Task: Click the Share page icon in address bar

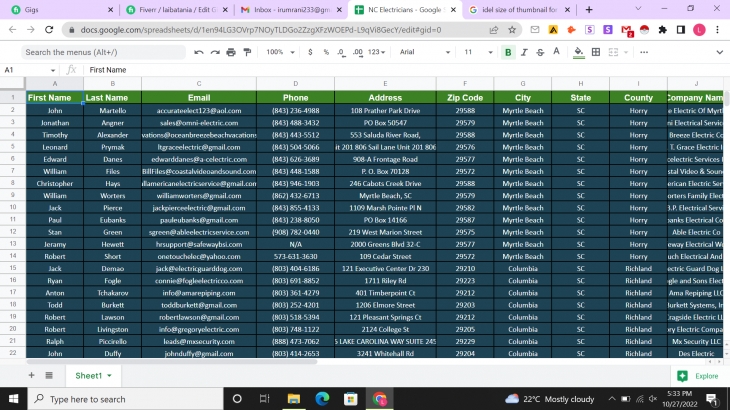Action: (x=493, y=30)
